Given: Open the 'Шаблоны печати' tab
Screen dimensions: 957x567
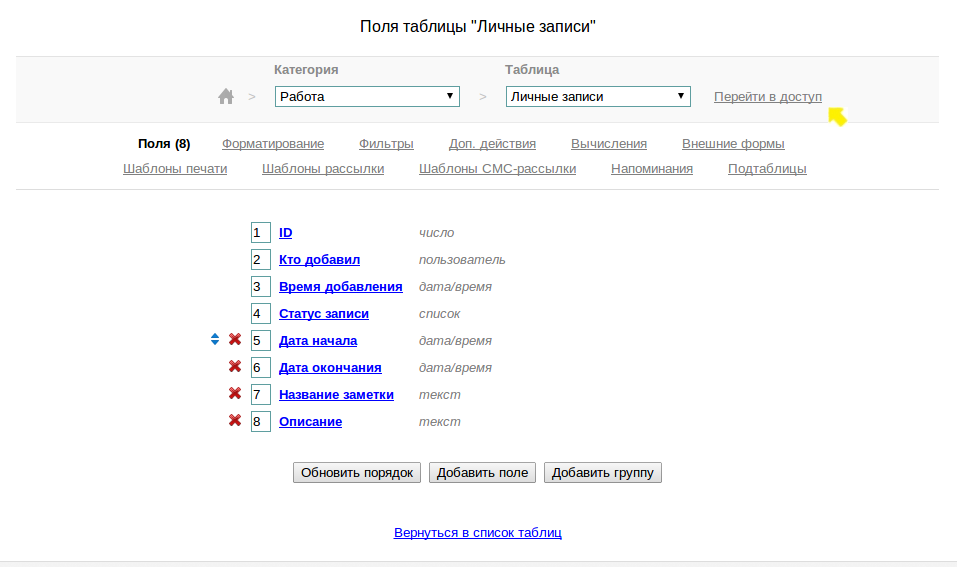Looking at the screenshot, I should click(x=175, y=169).
